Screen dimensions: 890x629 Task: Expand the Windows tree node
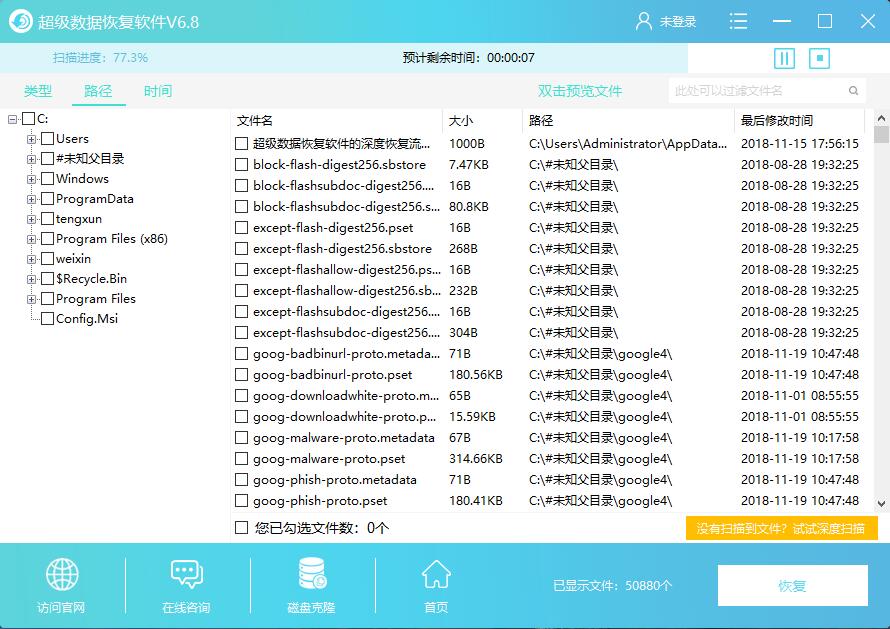point(32,179)
